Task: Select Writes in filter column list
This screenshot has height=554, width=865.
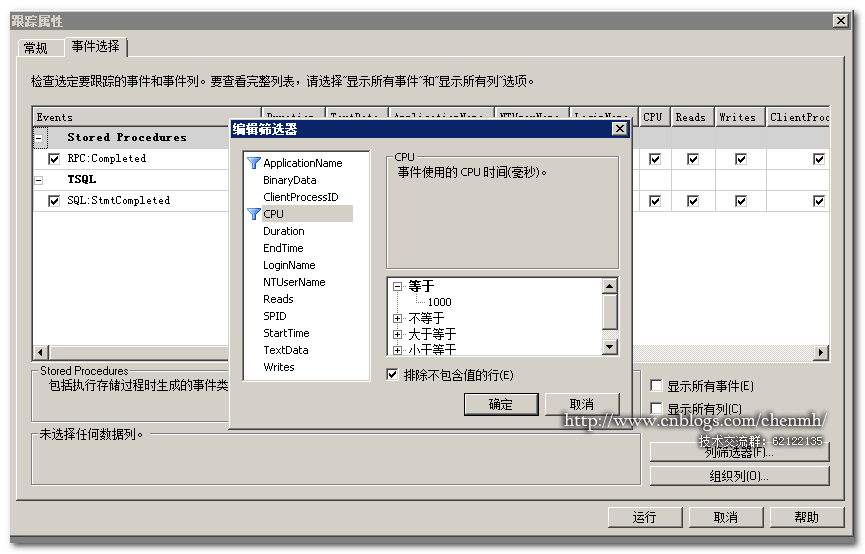Action: pyautogui.click(x=279, y=367)
